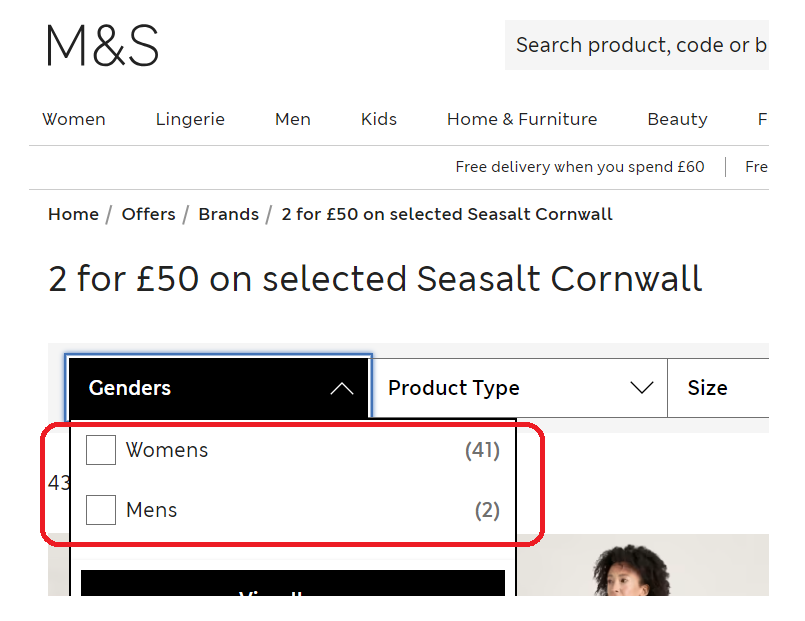Viewport: 805px width, 621px height.
Task: Click the Free delivery £60 banner
Action: click(x=580, y=167)
